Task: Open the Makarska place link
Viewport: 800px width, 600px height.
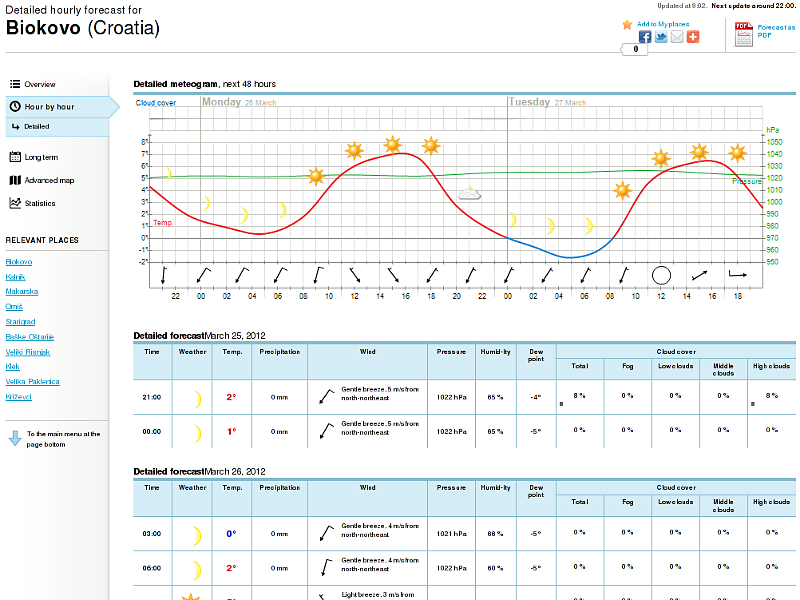Action: point(22,291)
